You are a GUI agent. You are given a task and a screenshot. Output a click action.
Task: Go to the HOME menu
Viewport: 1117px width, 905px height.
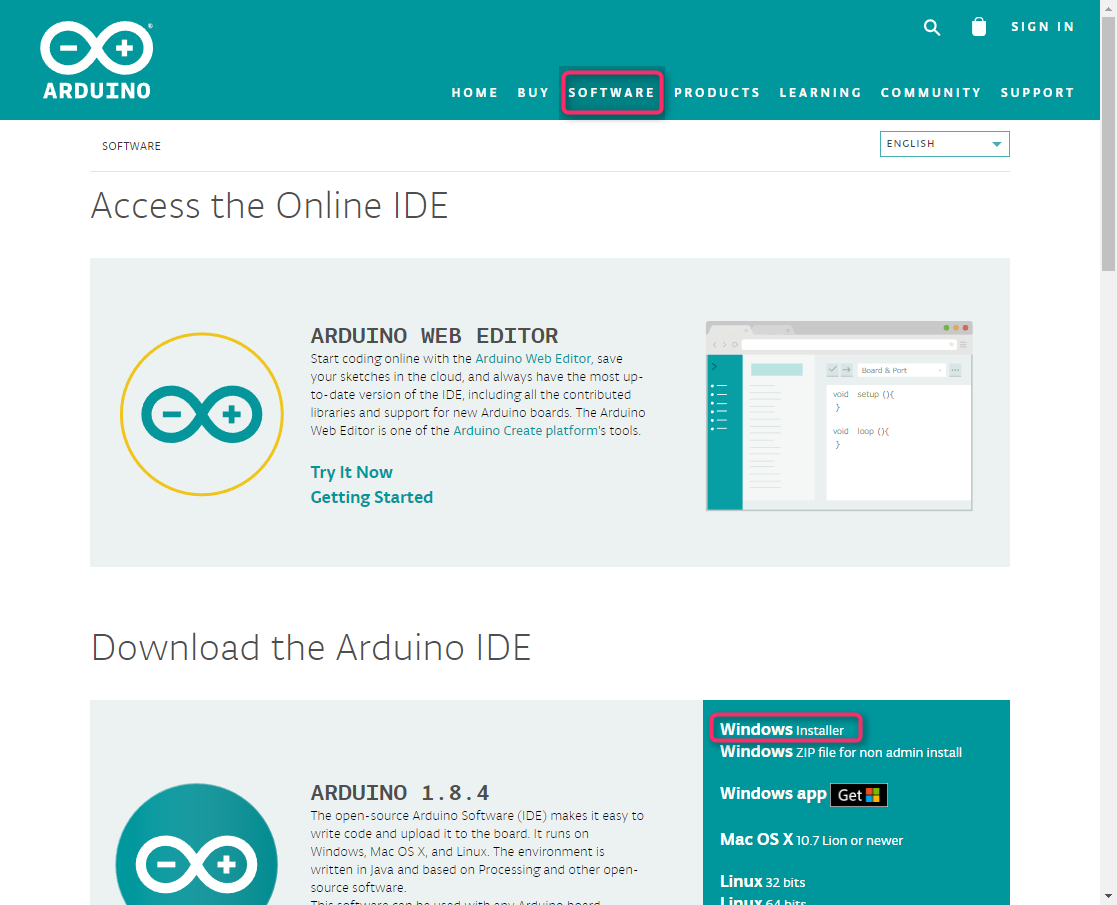tap(474, 93)
